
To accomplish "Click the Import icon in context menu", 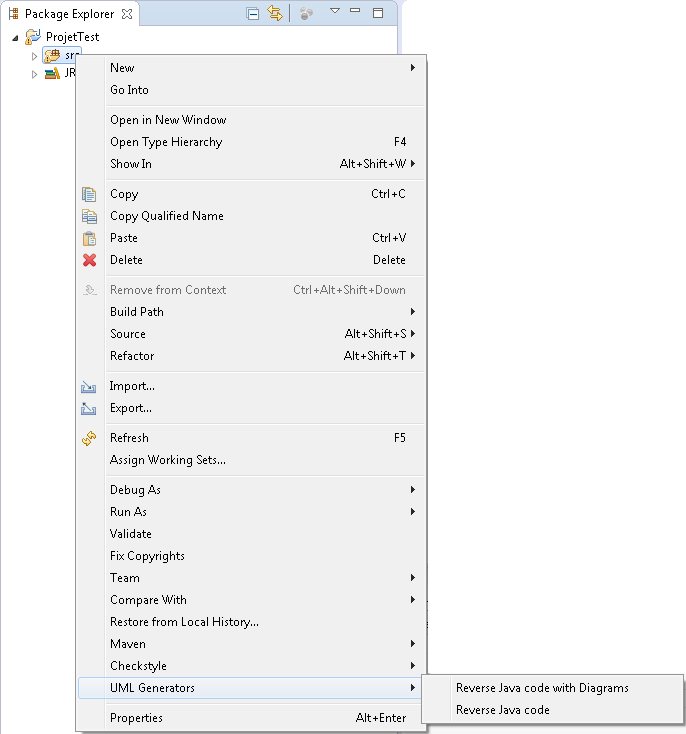I will [89, 387].
